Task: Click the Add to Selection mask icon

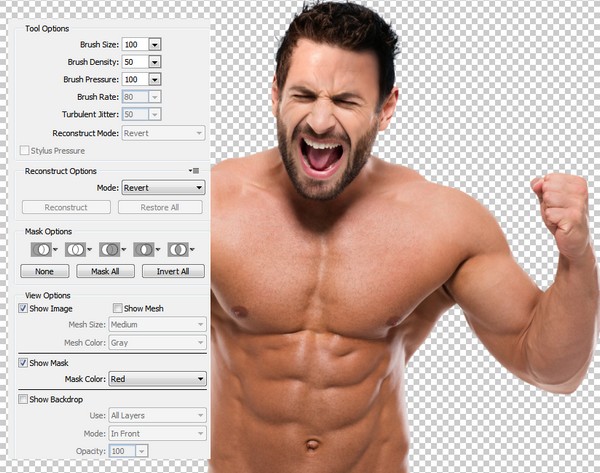Action: tap(74, 249)
